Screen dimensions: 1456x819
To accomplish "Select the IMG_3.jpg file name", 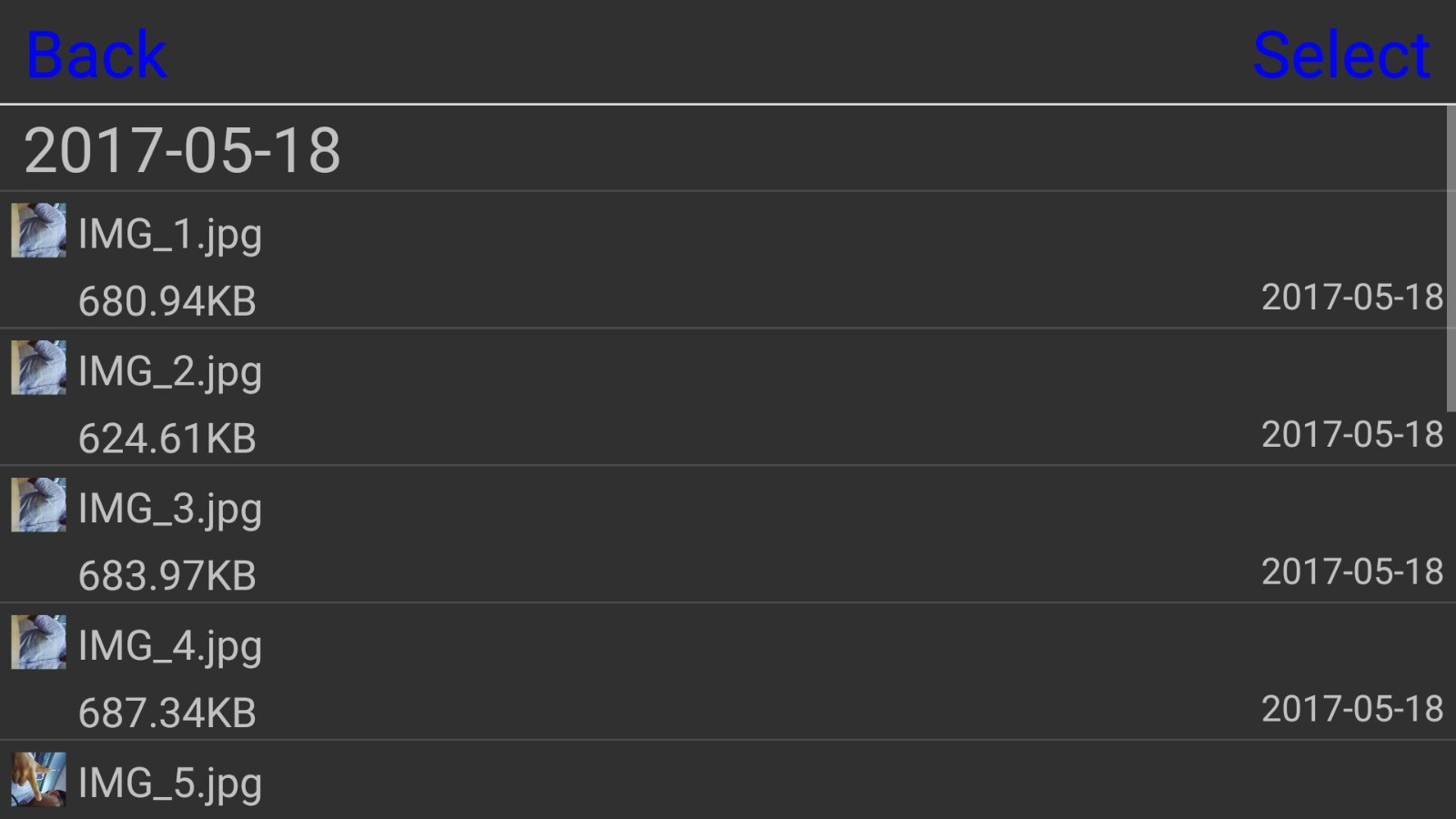I will pyautogui.click(x=170, y=510).
